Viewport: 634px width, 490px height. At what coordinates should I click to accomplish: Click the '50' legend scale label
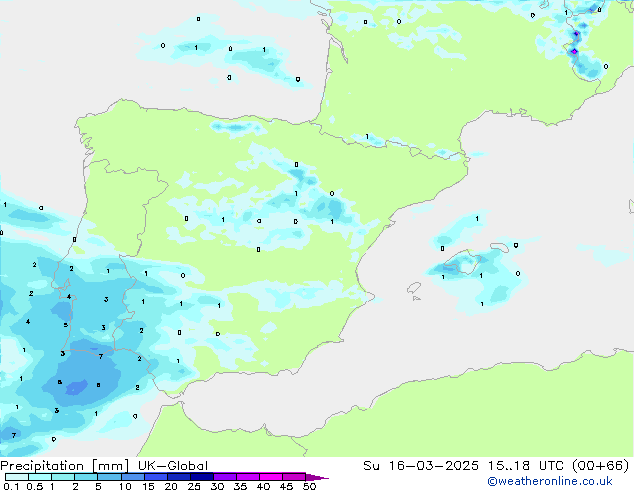tap(309, 486)
